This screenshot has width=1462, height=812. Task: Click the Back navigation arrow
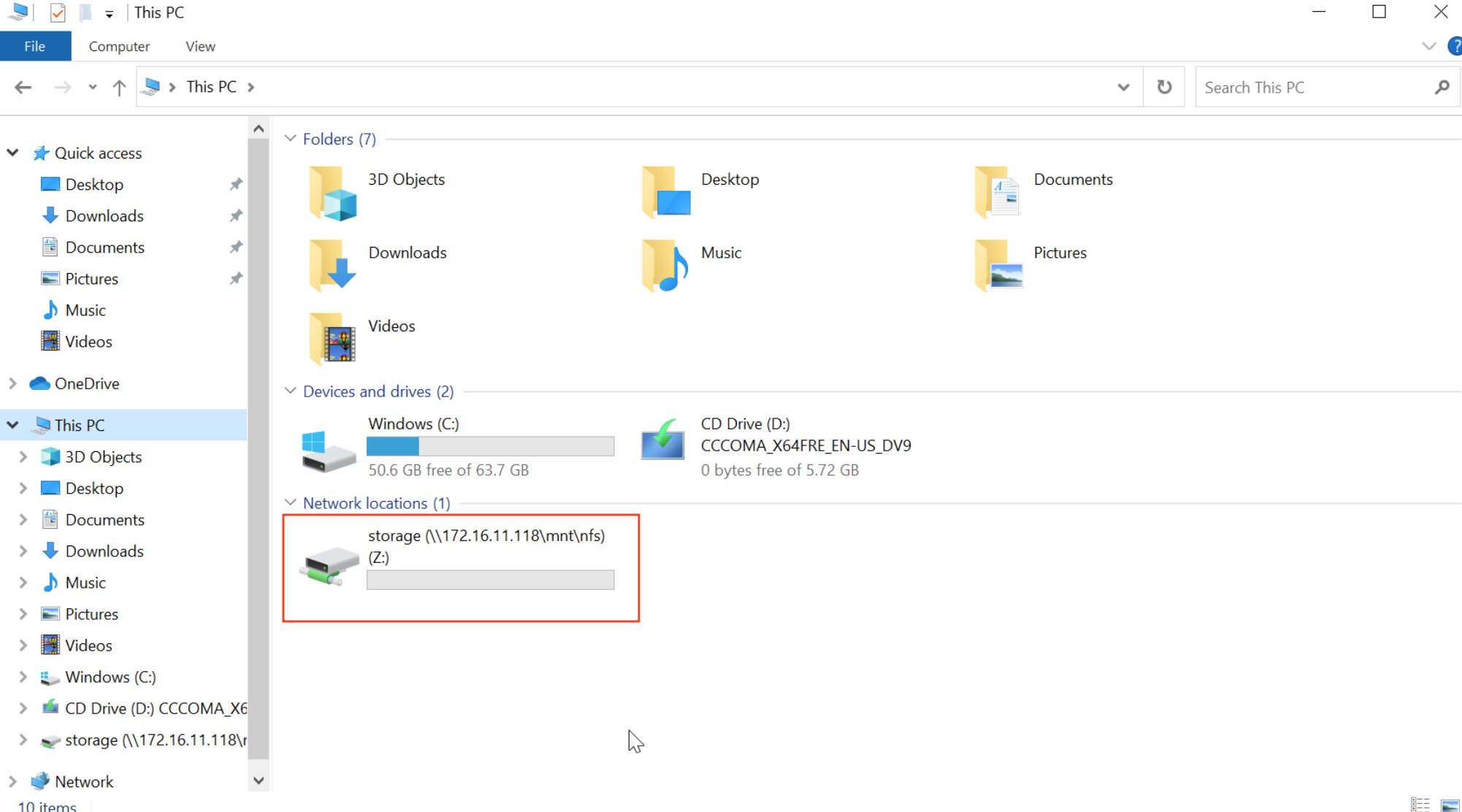(x=23, y=88)
